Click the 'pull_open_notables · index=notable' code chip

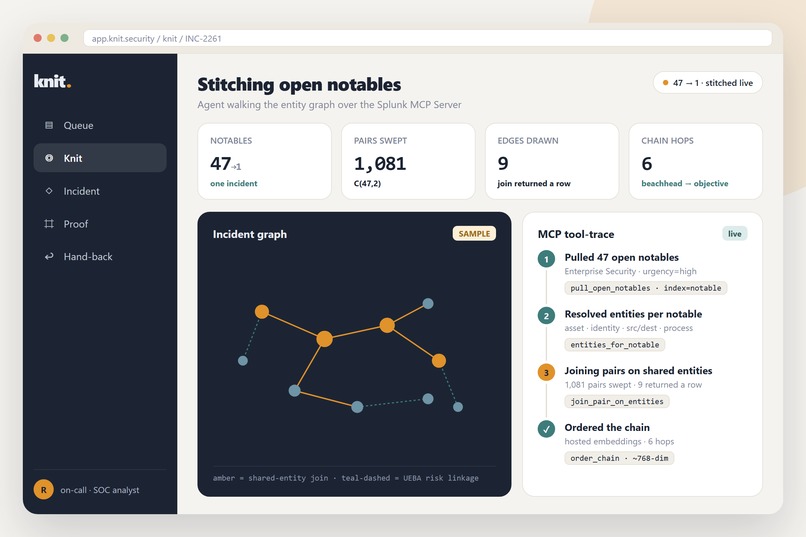646,288
